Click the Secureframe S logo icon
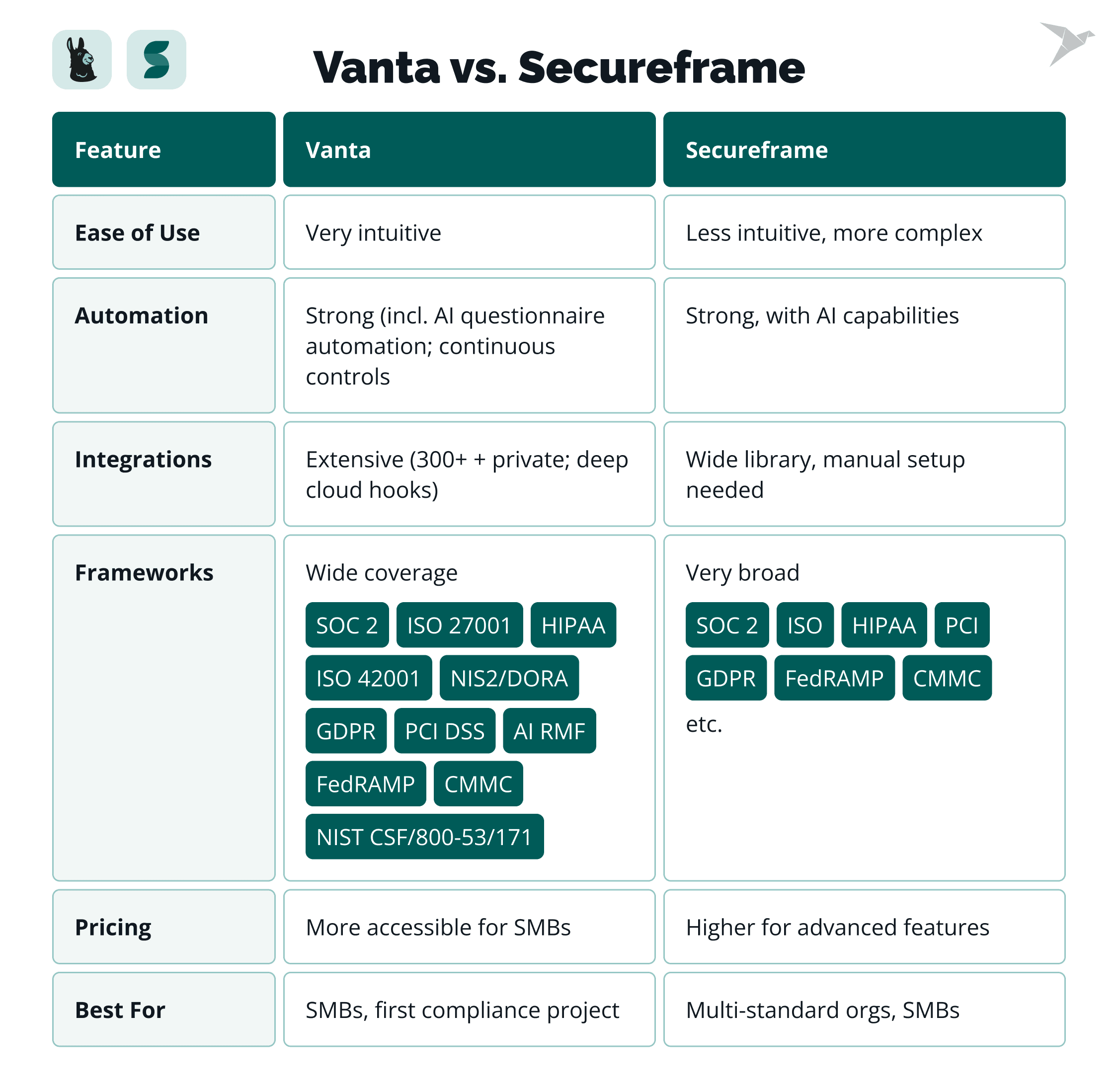The image size is (1118, 1092). (156, 60)
